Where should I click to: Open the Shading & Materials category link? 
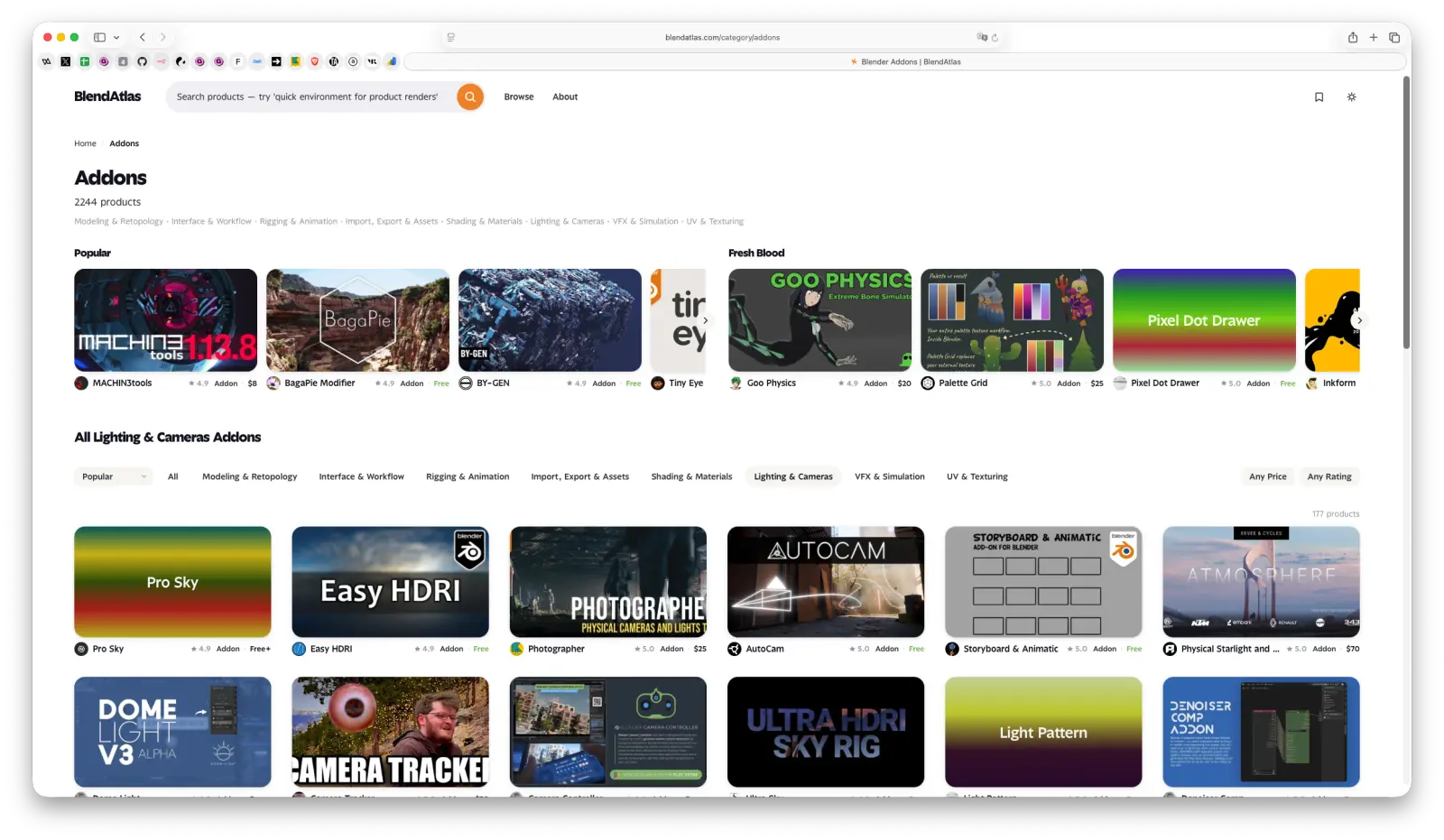coord(485,221)
